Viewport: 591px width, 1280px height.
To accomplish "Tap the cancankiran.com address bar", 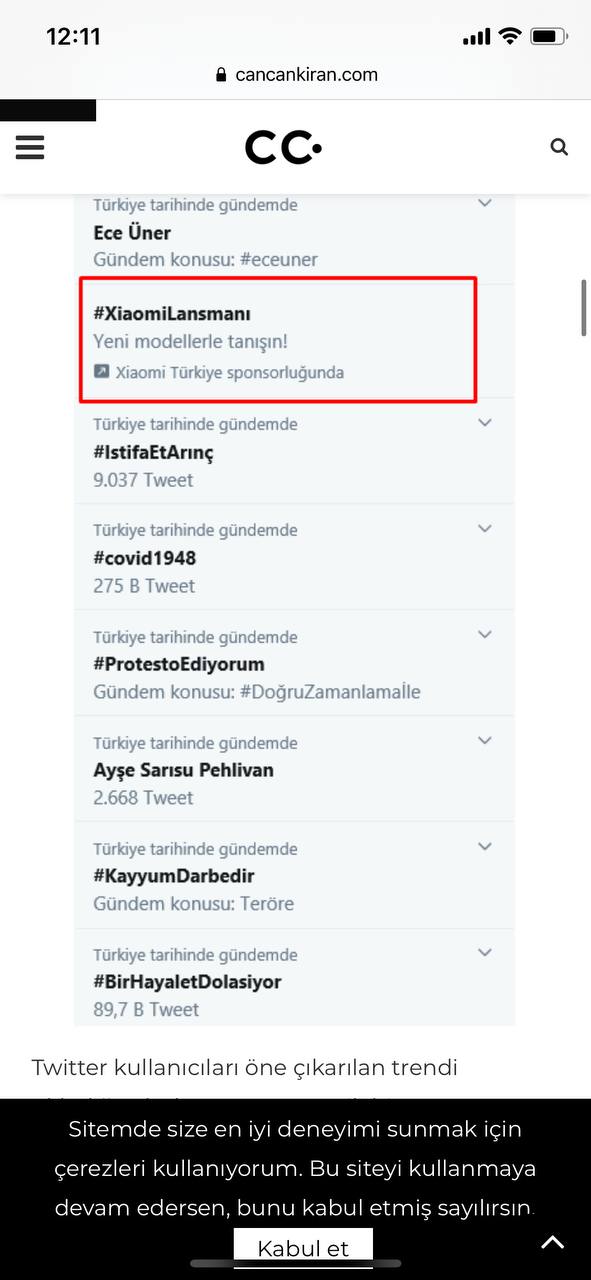I will (296, 75).
